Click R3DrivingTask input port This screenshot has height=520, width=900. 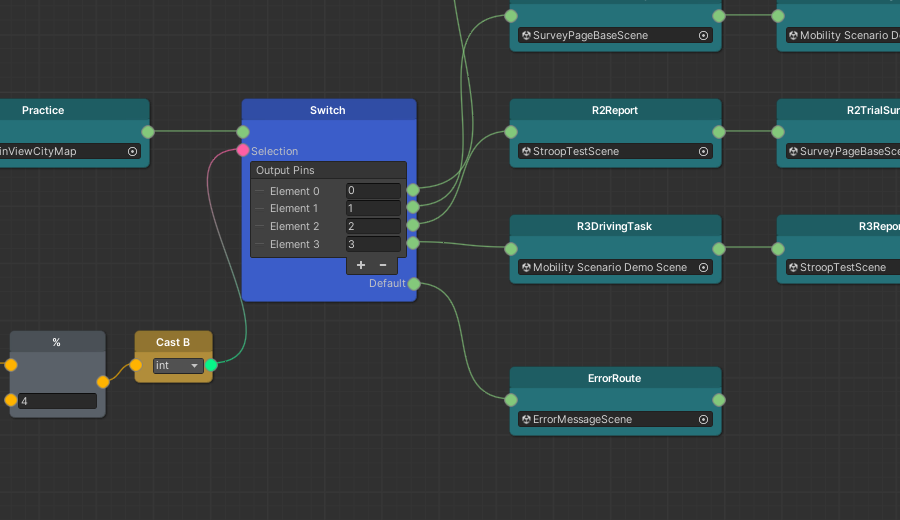[511, 249]
